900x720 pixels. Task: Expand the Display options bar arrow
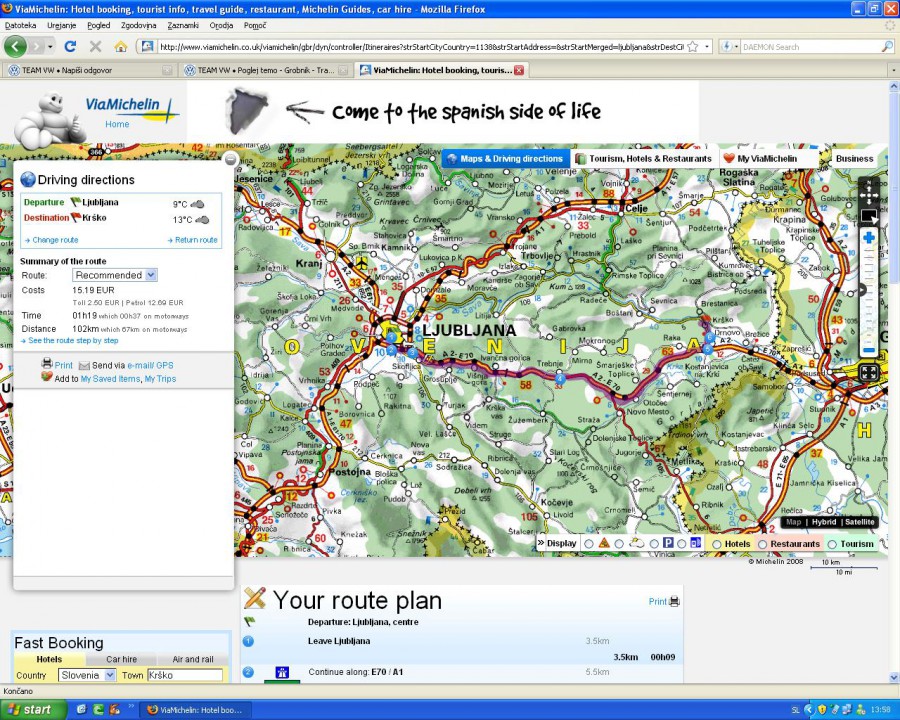coord(541,543)
